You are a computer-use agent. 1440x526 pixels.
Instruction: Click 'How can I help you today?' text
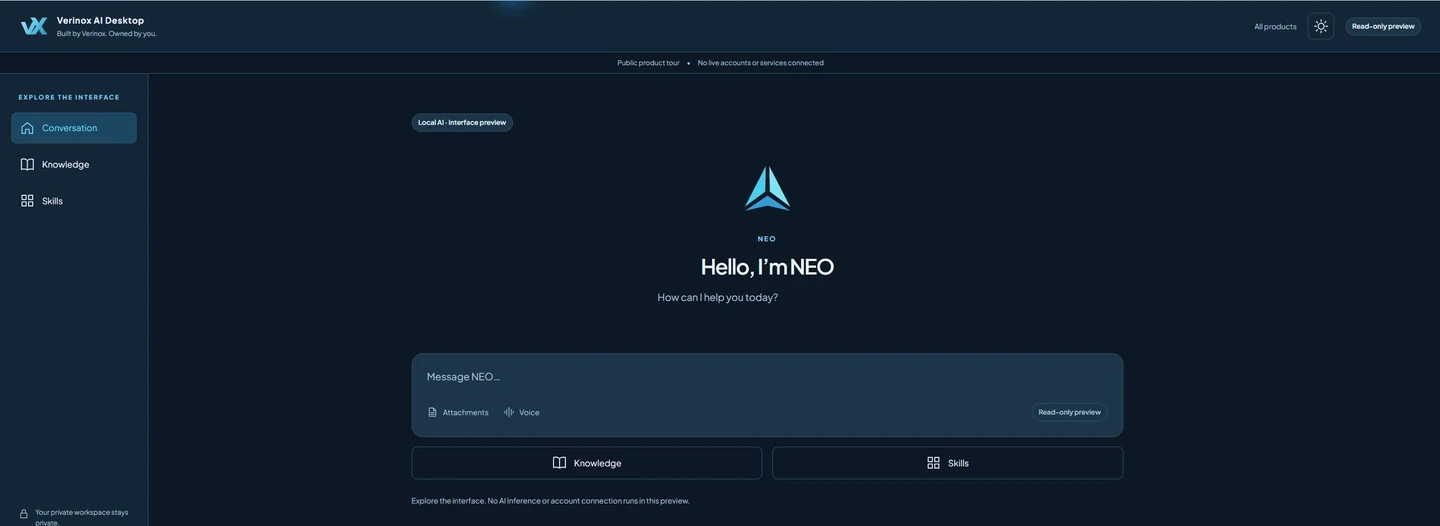pos(717,297)
